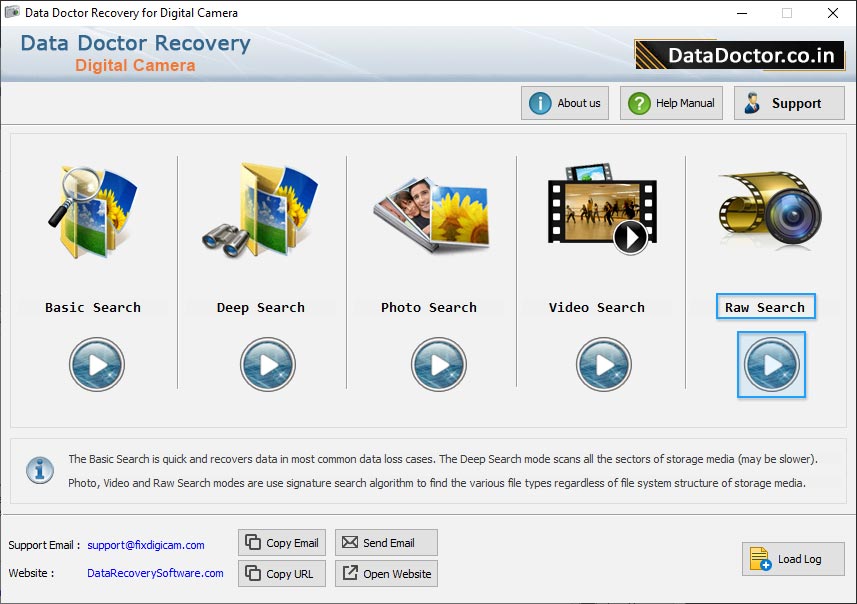Start Deep Search with play button

point(268,365)
